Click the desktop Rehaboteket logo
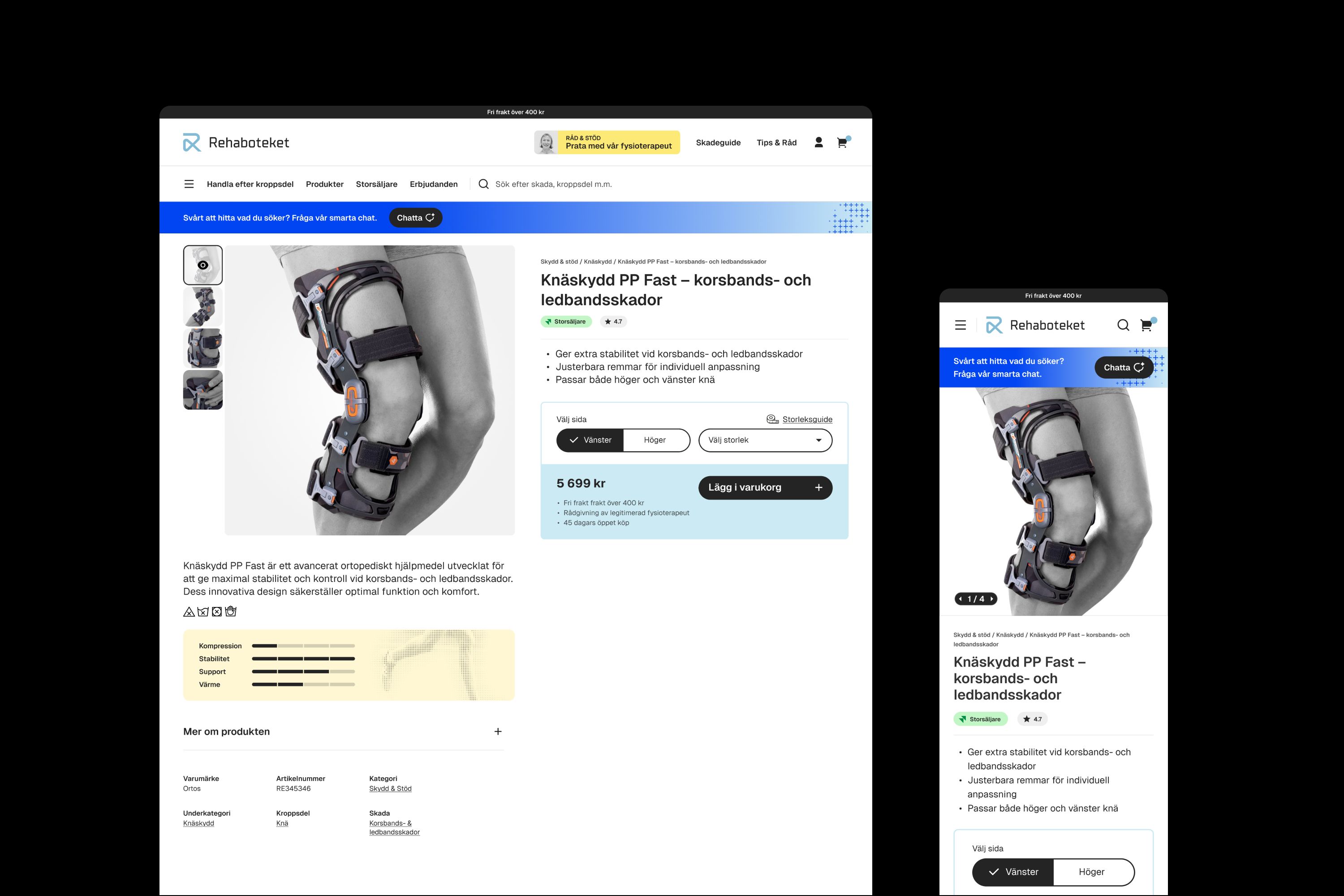 point(236,142)
